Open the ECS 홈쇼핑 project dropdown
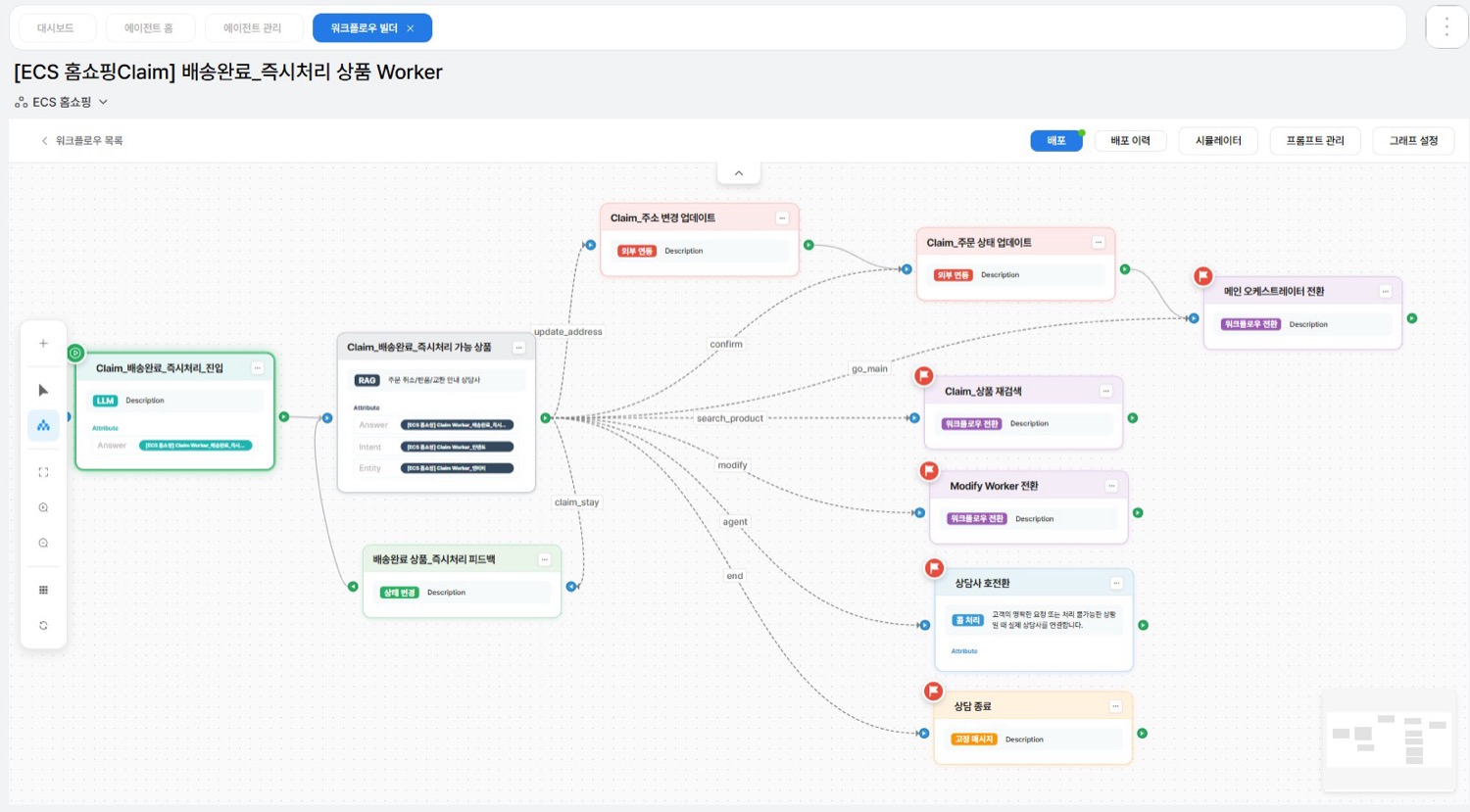 click(62, 102)
